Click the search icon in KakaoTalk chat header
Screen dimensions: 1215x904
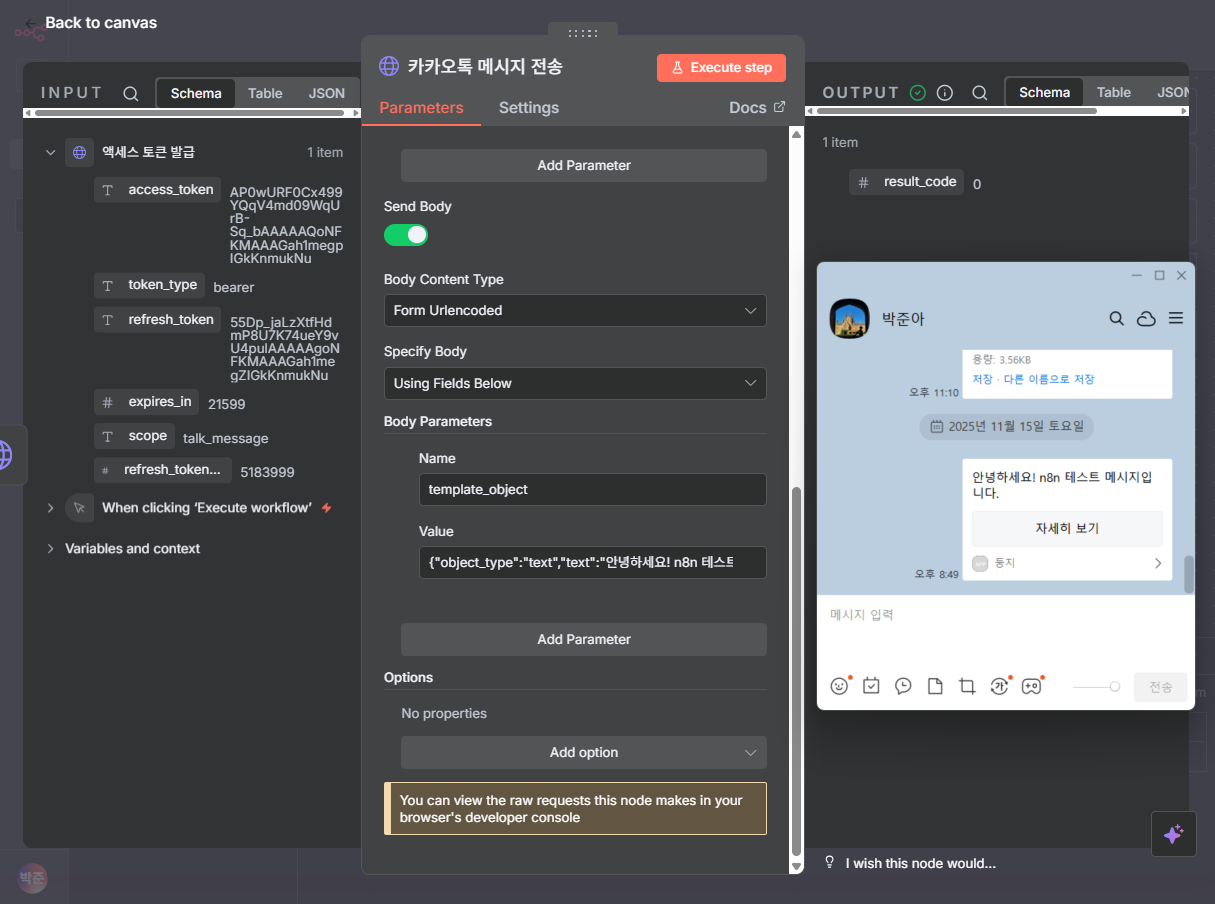tap(1117, 318)
